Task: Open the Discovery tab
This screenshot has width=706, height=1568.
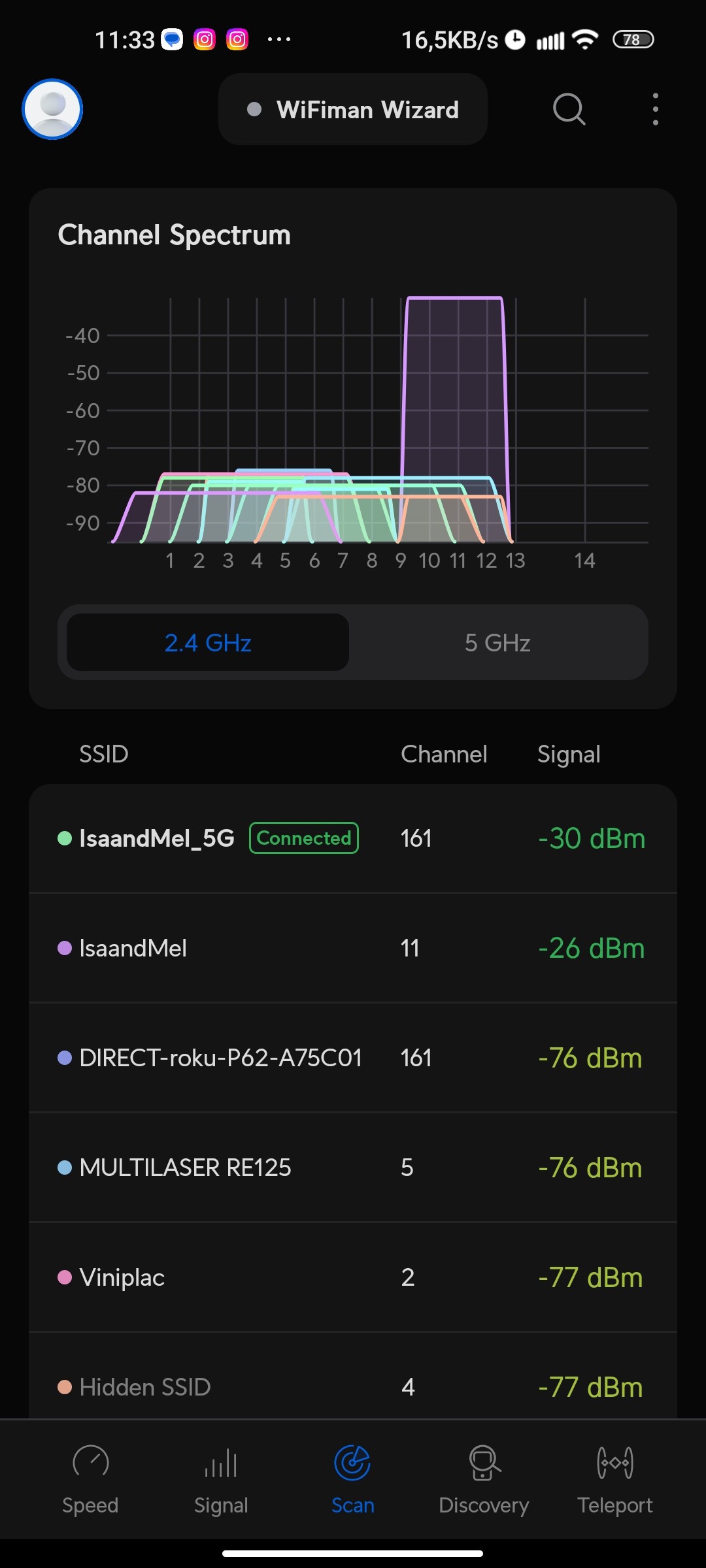Action: coord(484,1479)
